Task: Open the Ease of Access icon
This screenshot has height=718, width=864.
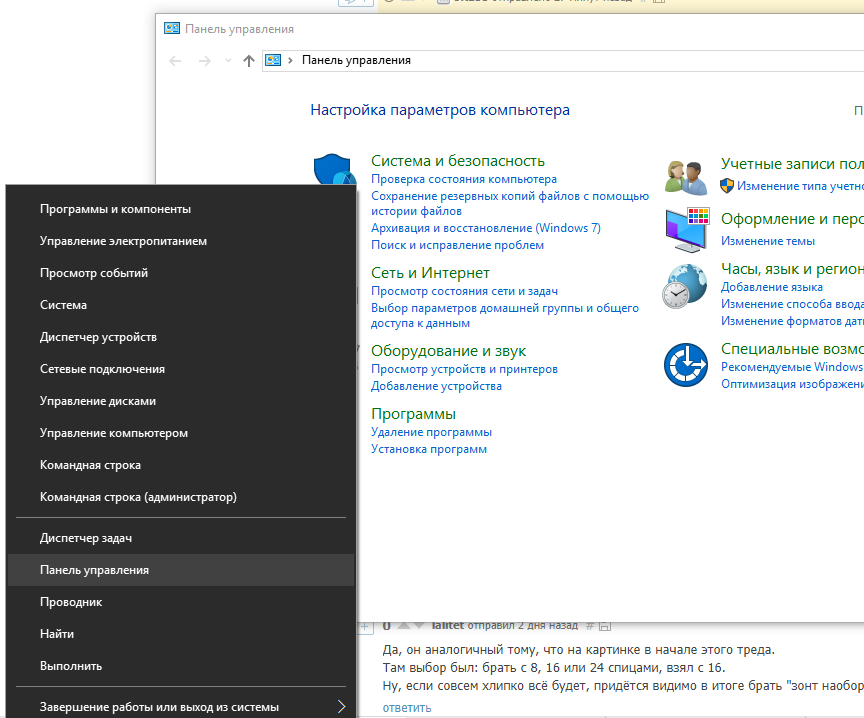Action: tap(686, 364)
